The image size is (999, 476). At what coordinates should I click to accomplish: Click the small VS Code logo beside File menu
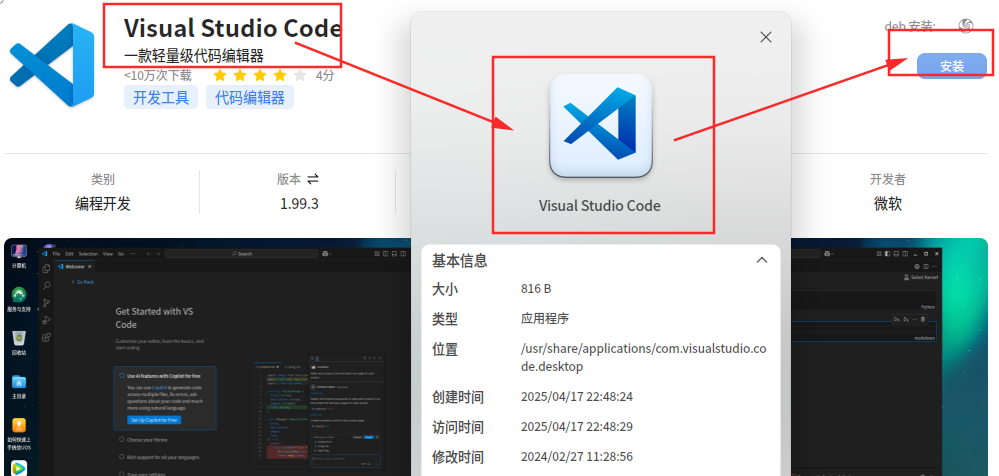coord(45,254)
